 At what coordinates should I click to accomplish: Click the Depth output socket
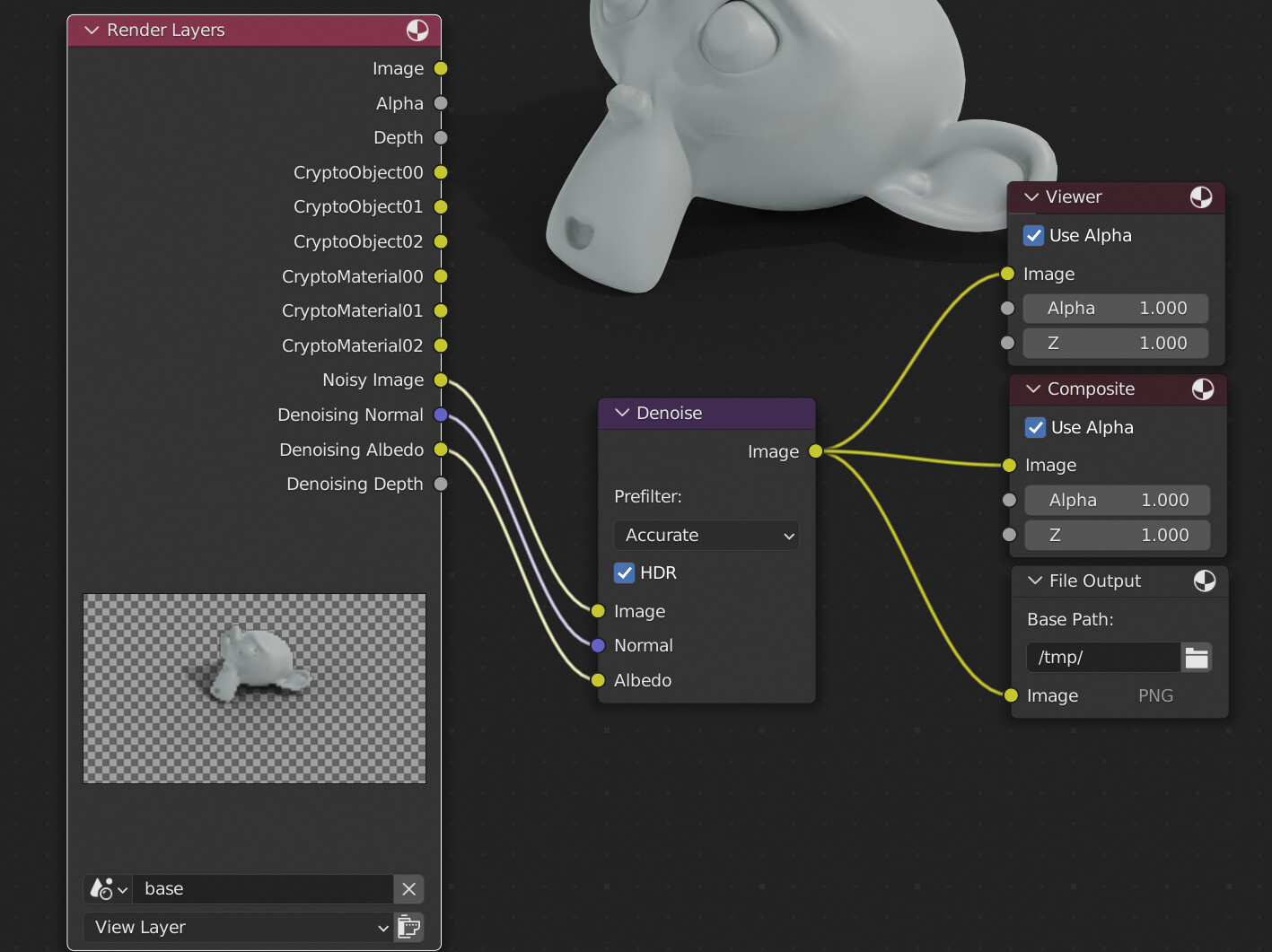pyautogui.click(x=441, y=137)
